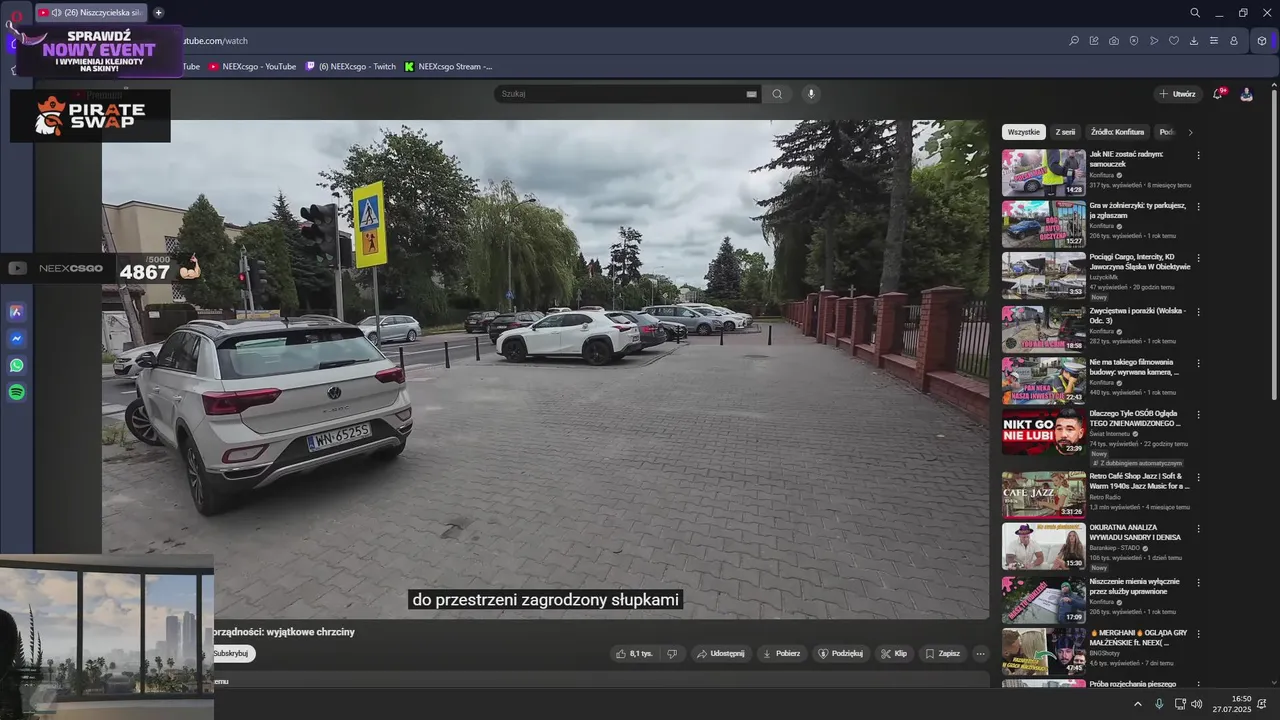Start voice search with microphone icon
This screenshot has height=720, width=1280.
pos(811,94)
